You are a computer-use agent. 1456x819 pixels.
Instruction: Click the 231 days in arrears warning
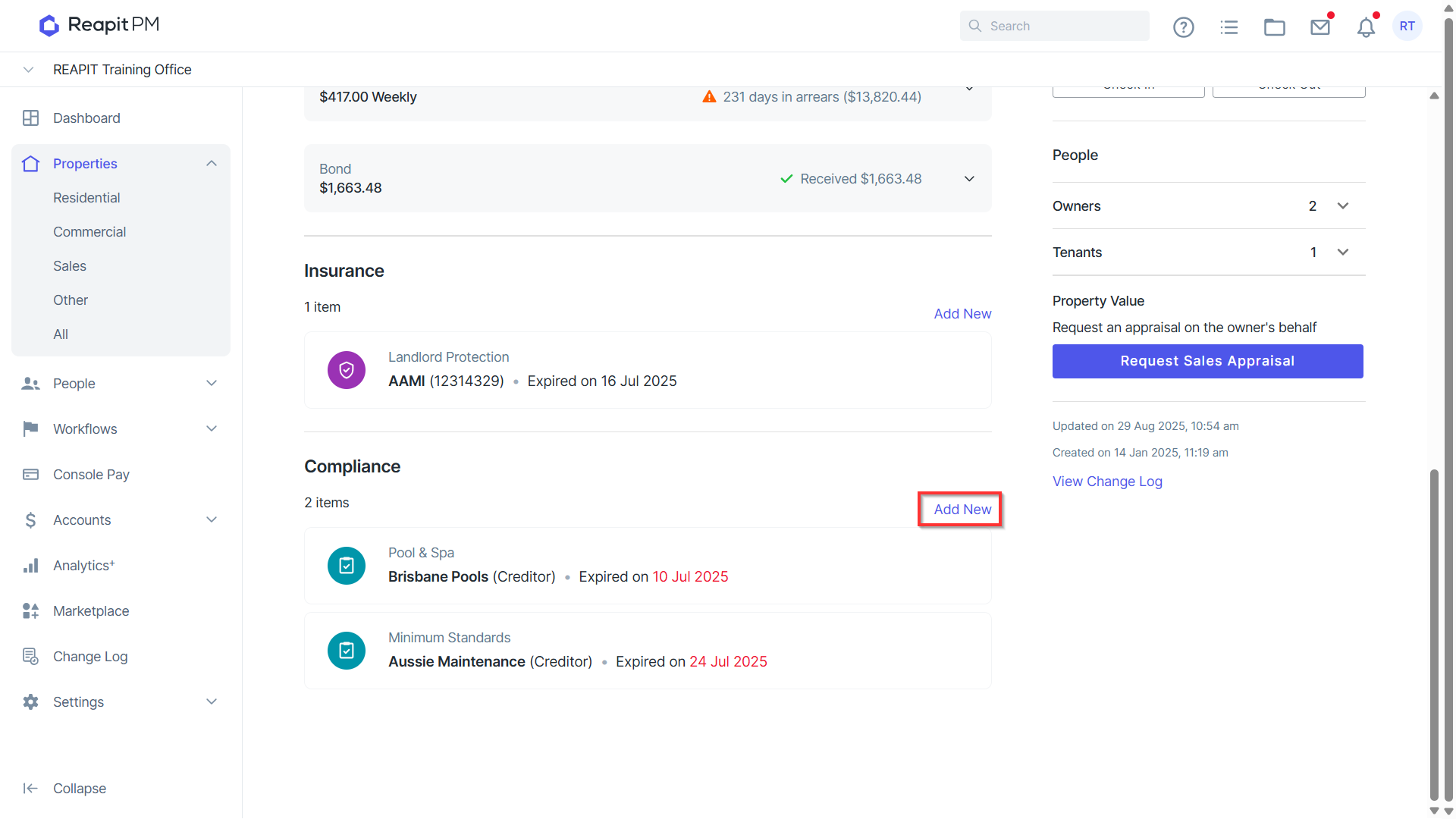811,97
